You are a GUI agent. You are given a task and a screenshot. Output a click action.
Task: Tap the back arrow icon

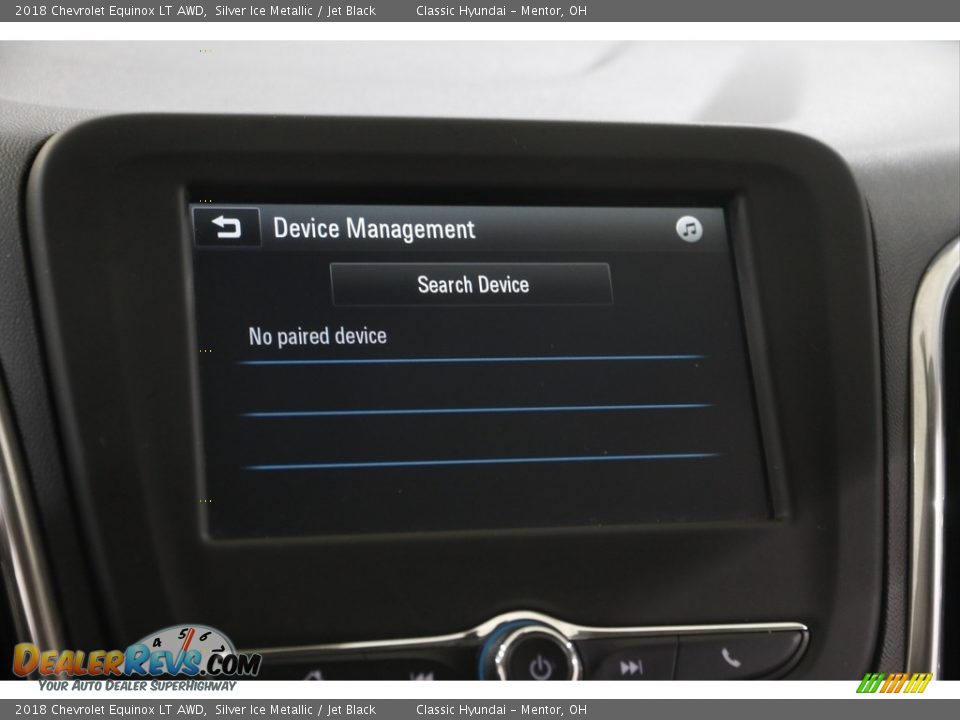226,228
